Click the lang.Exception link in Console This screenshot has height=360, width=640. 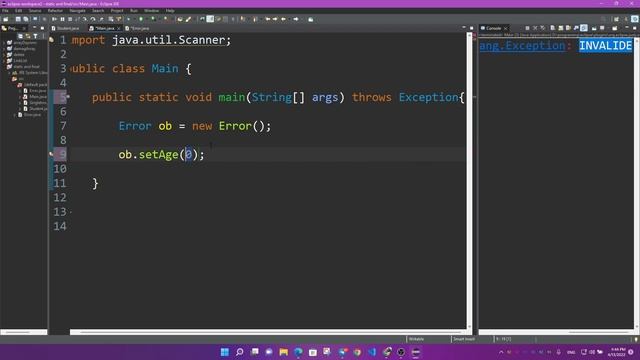click(x=522, y=46)
